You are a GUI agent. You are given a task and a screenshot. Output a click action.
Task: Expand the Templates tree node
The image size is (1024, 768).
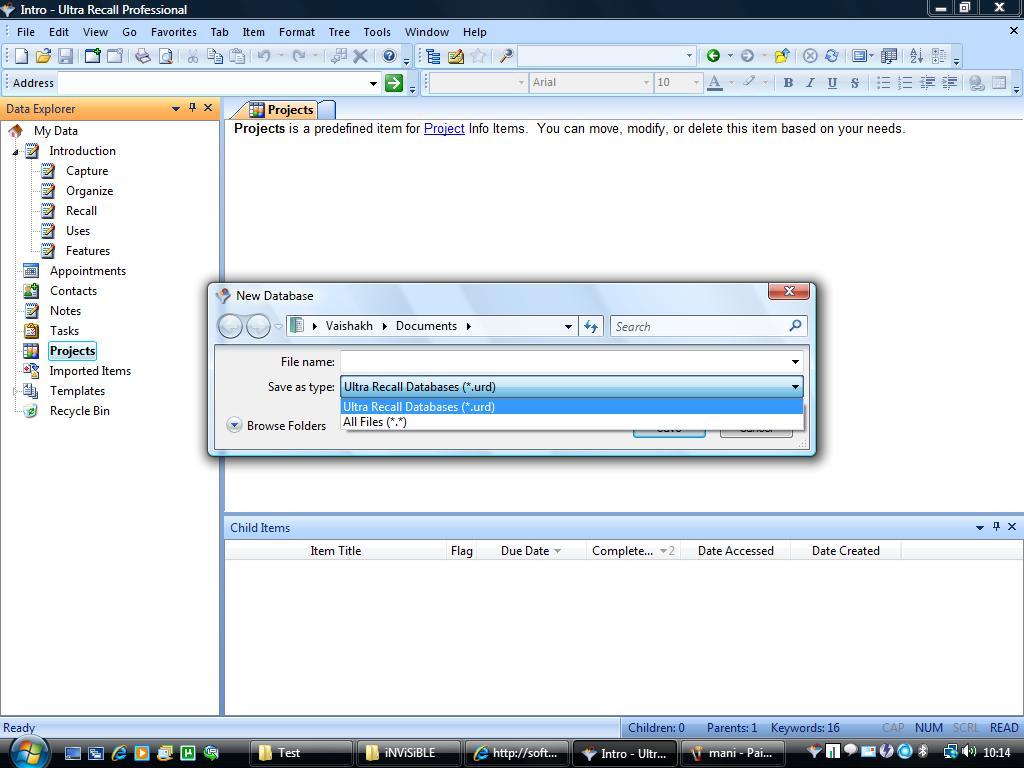tap(15, 391)
